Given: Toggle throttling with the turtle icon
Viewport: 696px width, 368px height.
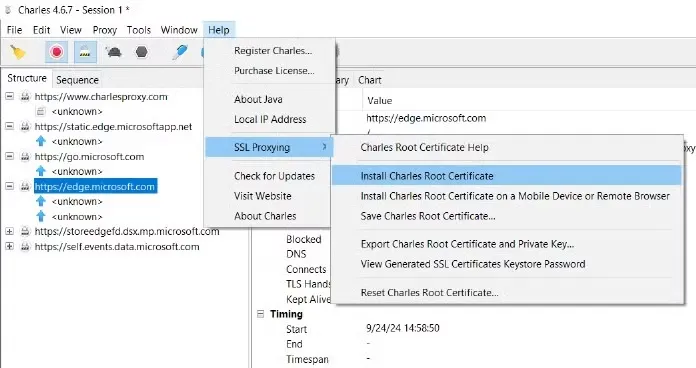Looking at the screenshot, I should point(114,52).
